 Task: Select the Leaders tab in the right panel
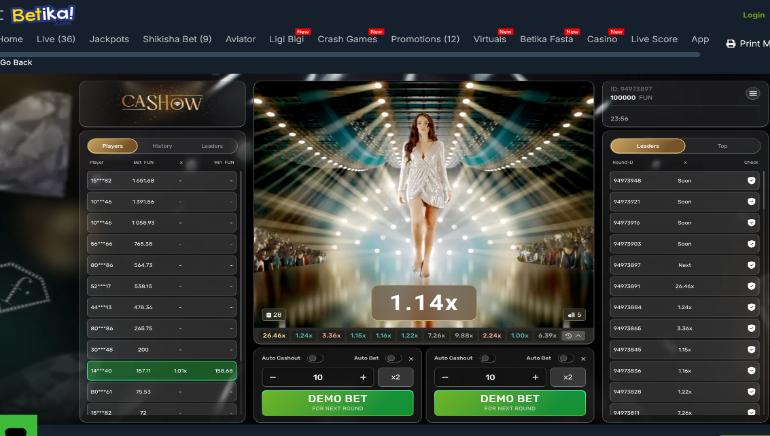pos(648,146)
